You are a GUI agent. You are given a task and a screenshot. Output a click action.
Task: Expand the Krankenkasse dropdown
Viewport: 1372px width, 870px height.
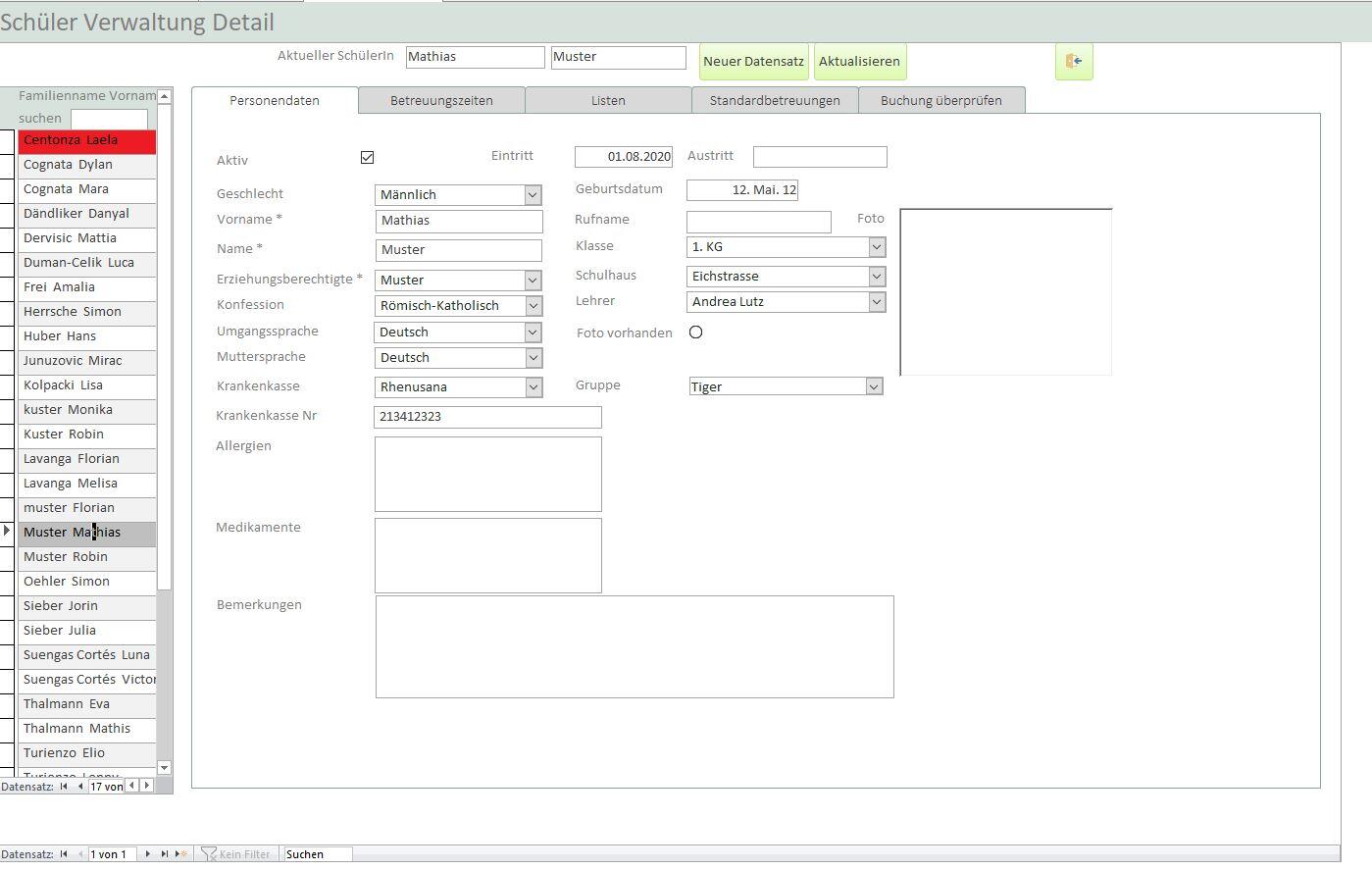pos(533,387)
